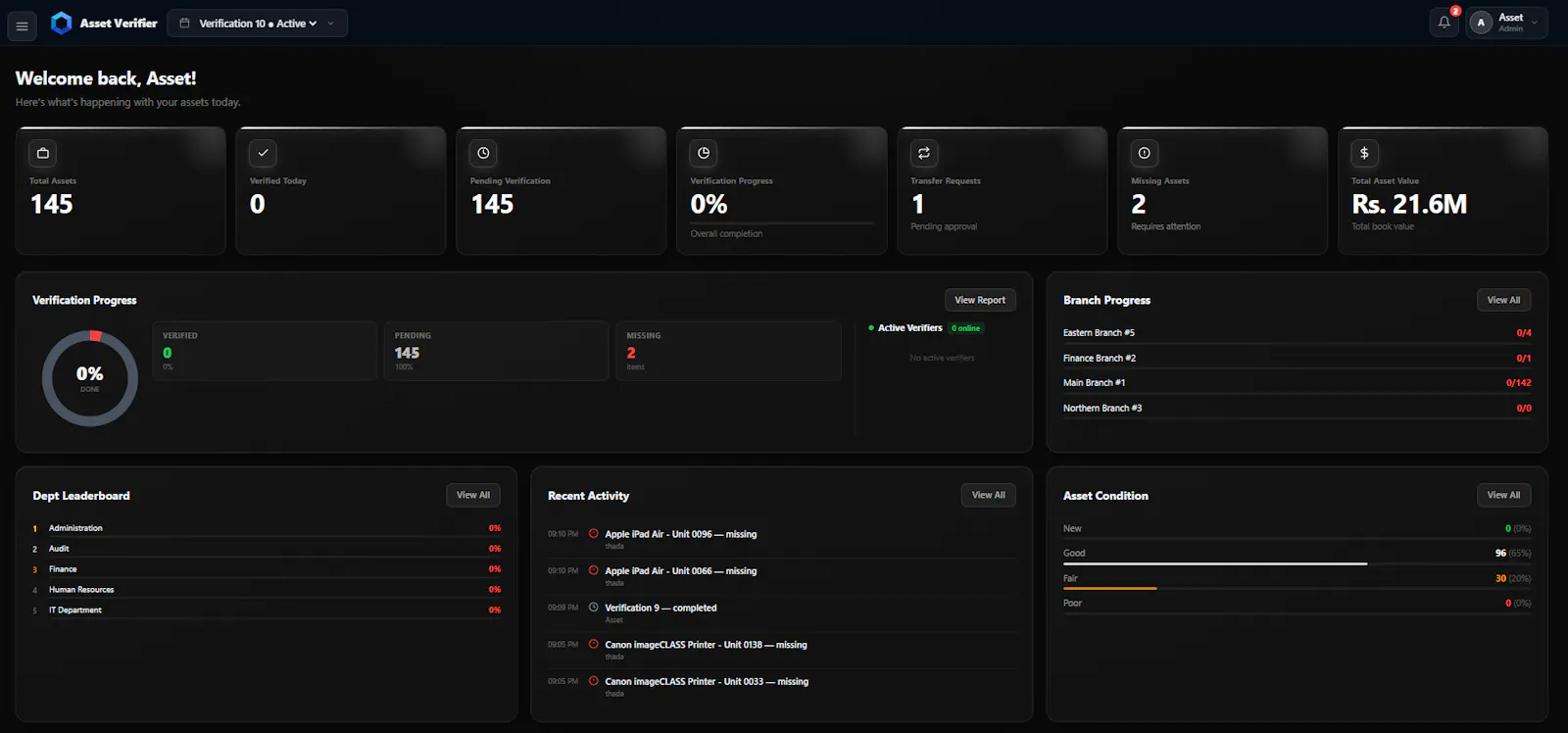The image size is (1568, 733).
Task: Open the hamburger sidebar menu
Action: [22, 25]
